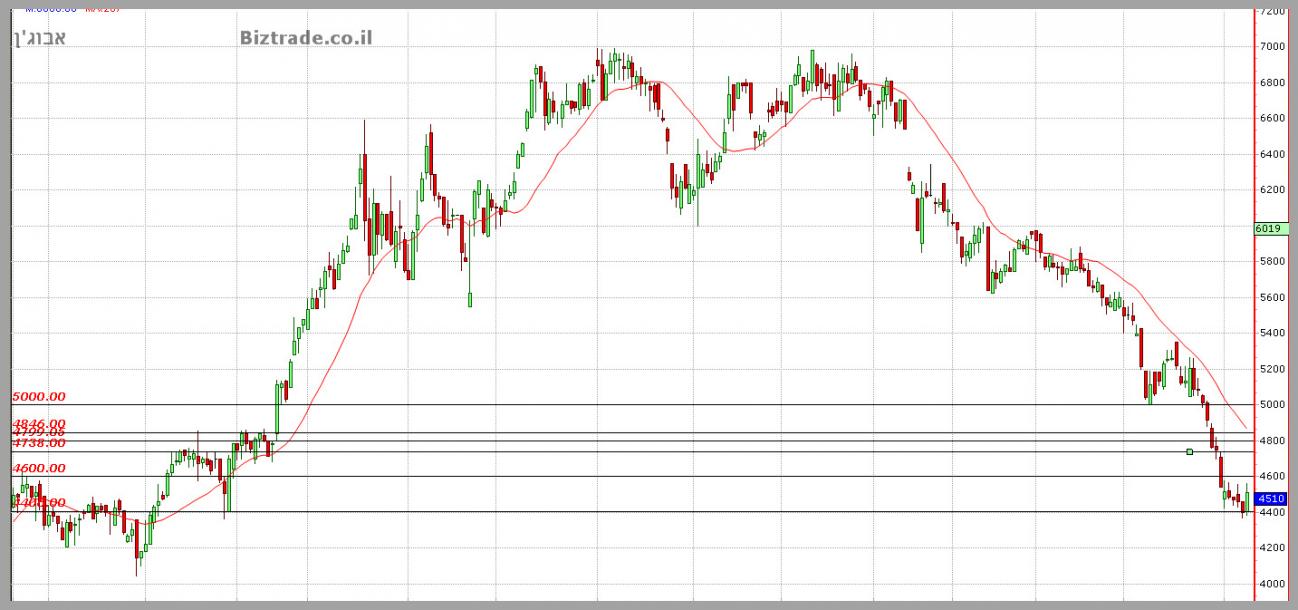Click the 6800 tick on price axis
Viewport: 1298px width, 610px height.
(1273, 83)
